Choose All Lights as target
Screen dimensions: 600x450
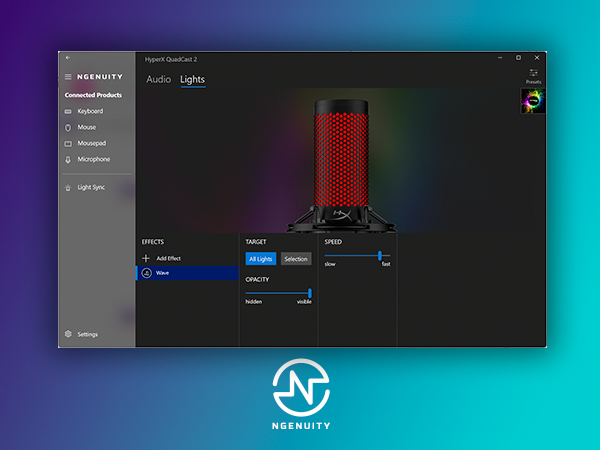click(261, 259)
